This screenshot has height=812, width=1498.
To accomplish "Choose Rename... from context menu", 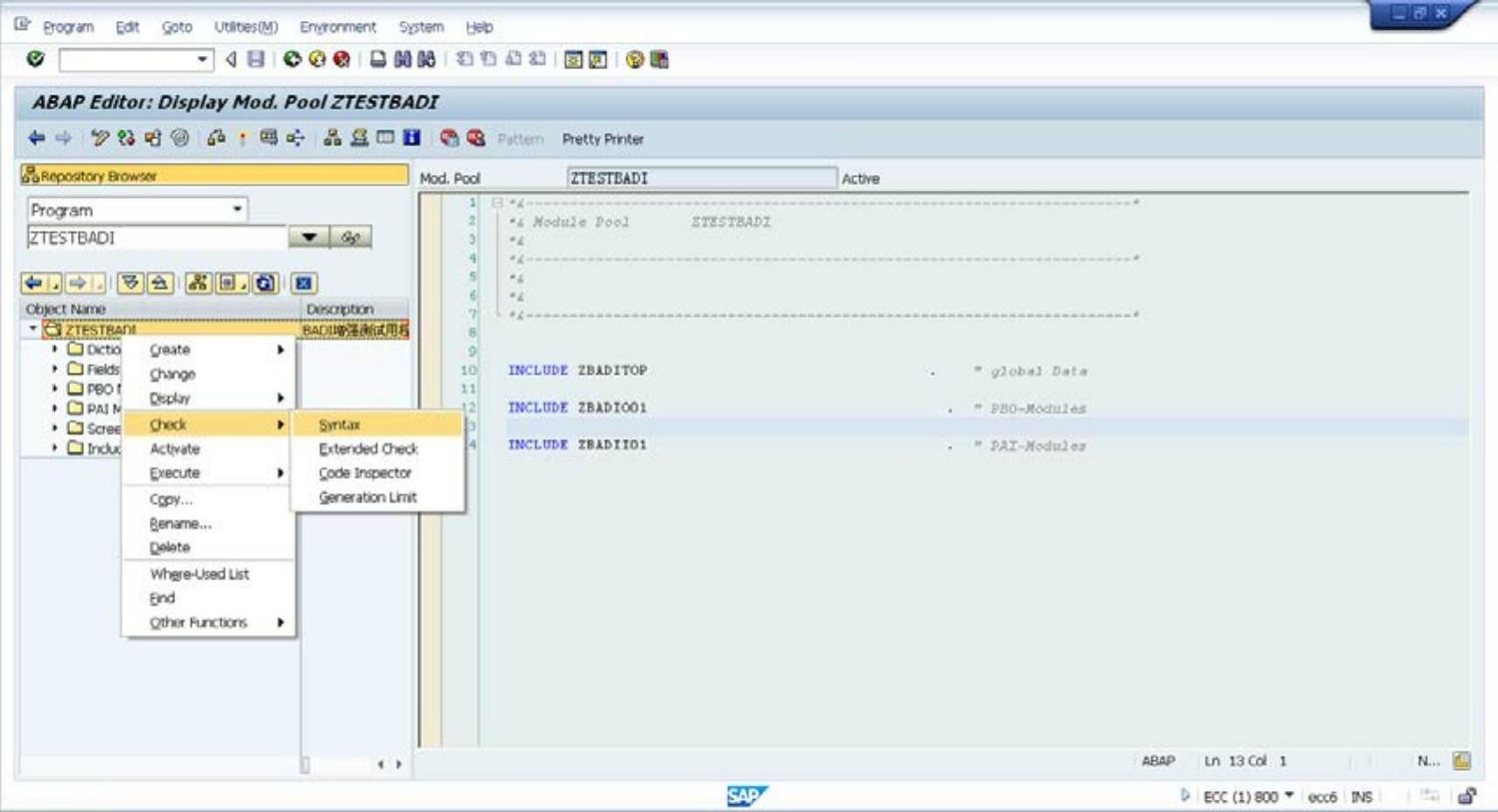I will pos(208,523).
